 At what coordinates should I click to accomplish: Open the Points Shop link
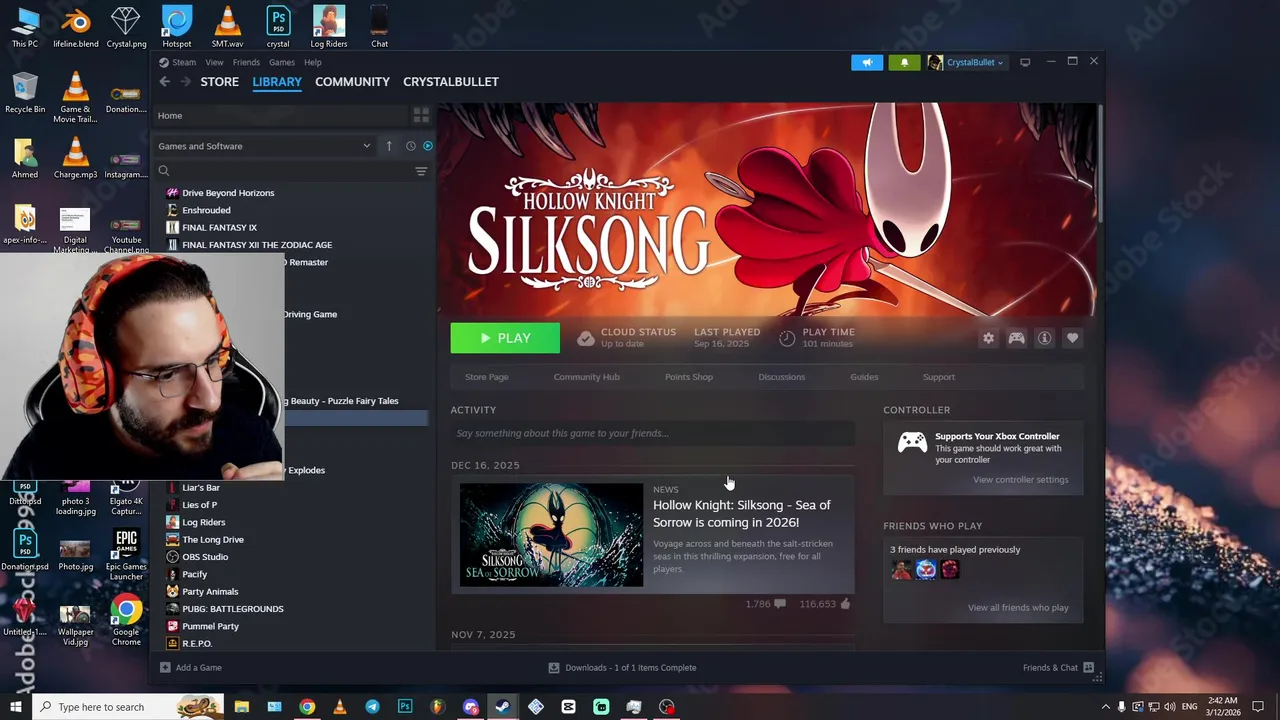coord(689,377)
